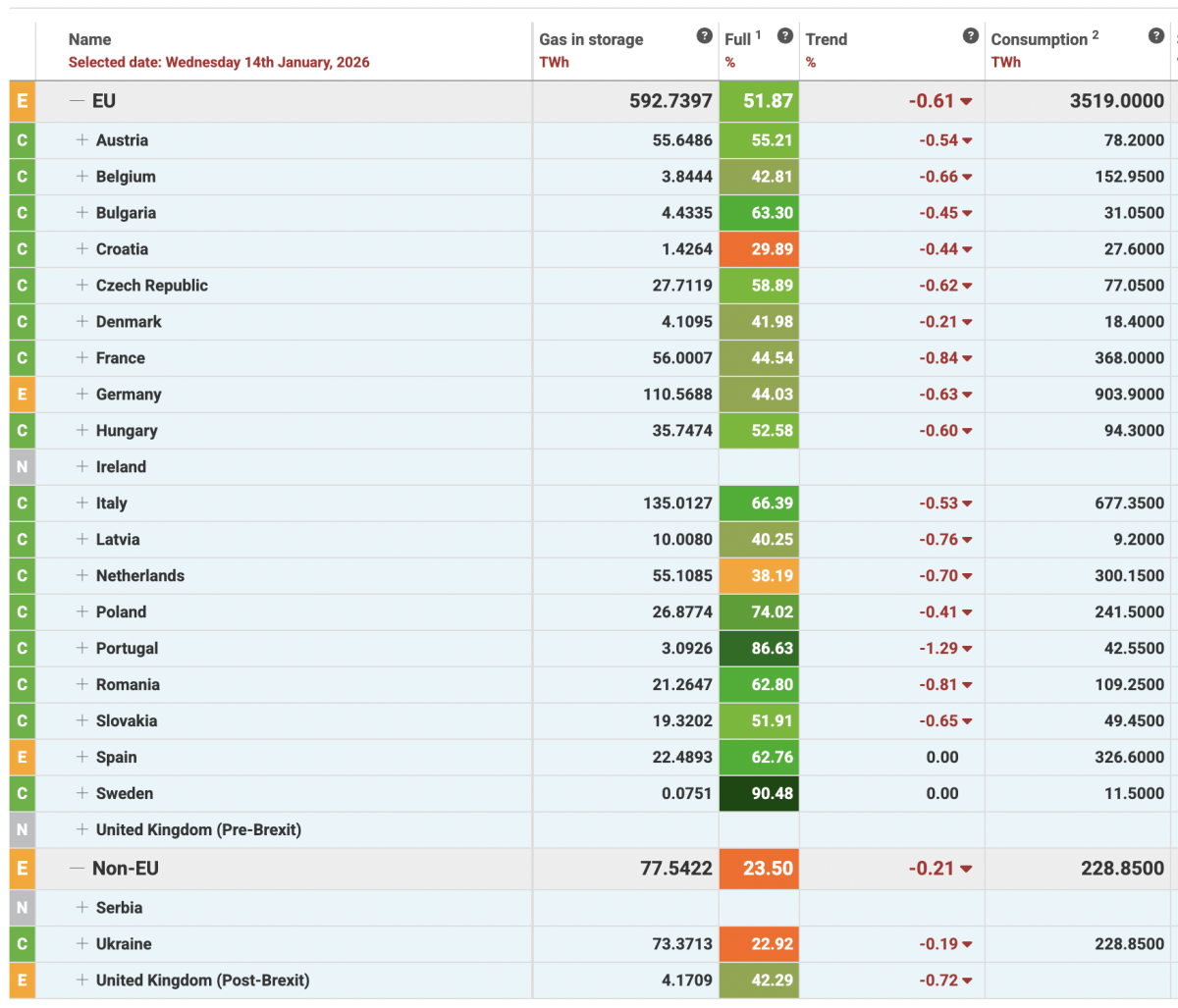Expand the Ukraine row
The width and height of the screenshot is (1178, 1008).
[82, 944]
